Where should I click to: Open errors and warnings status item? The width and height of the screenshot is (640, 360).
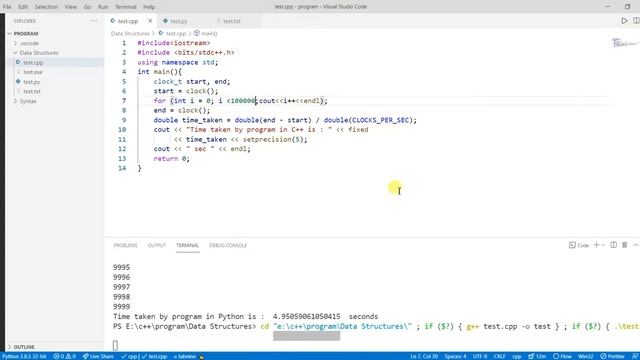(64, 356)
